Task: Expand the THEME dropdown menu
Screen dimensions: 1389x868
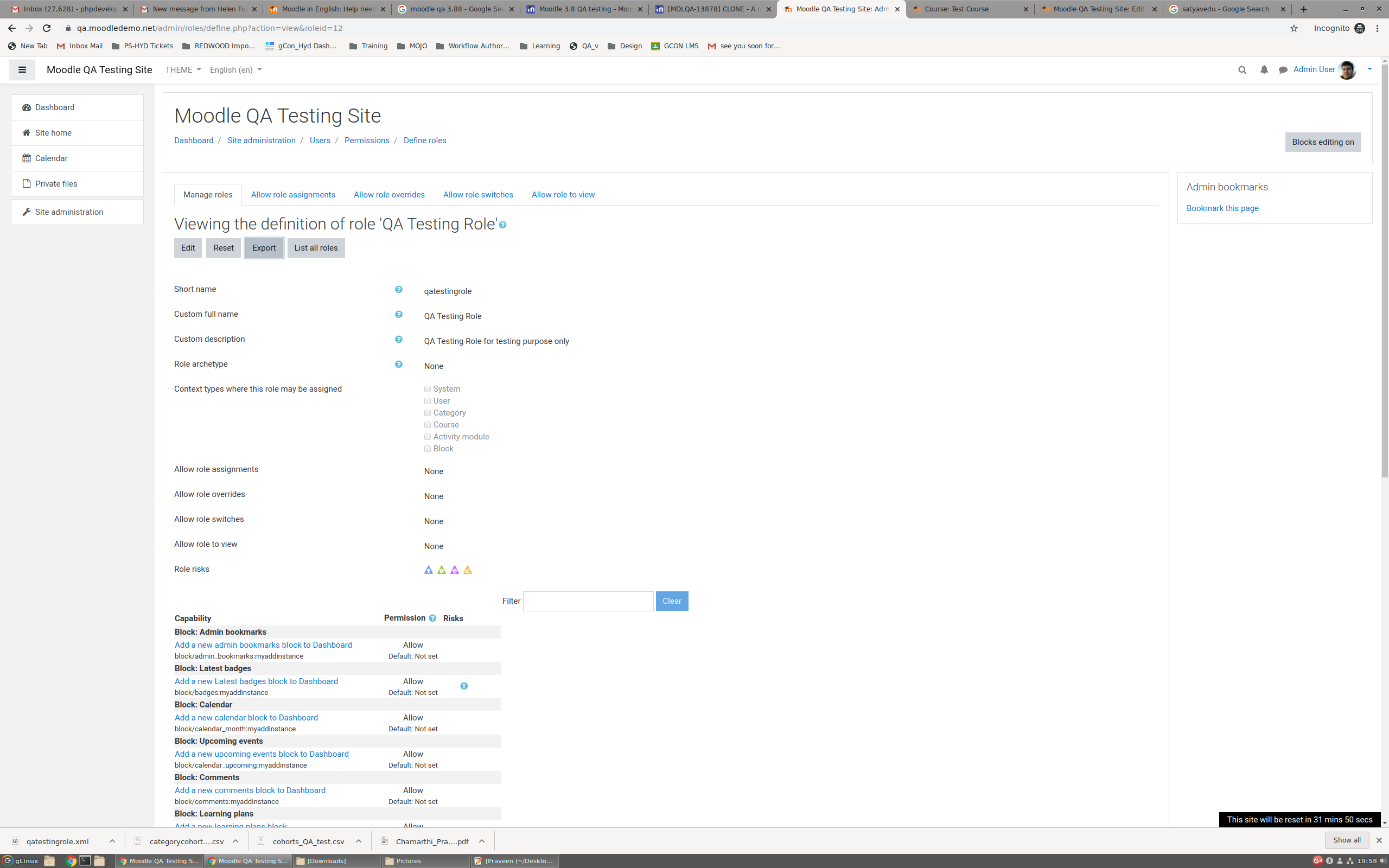Action: 183,70
